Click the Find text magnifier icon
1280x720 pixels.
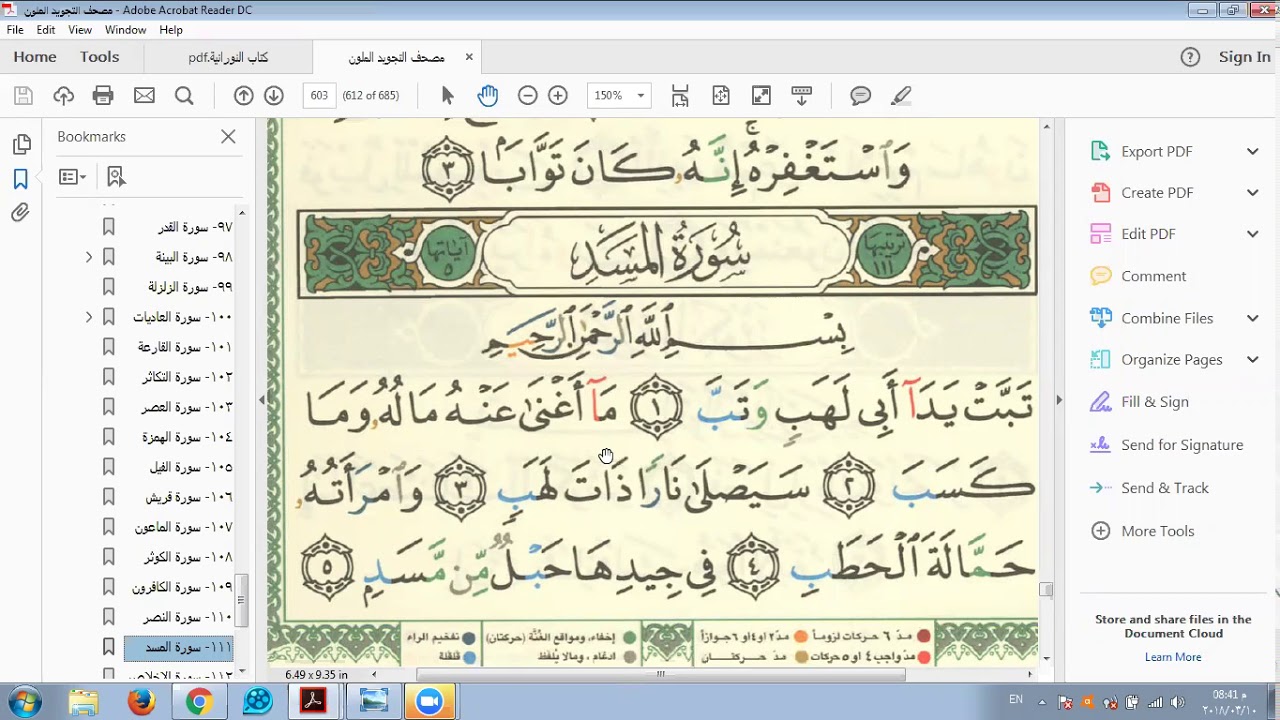[x=184, y=96]
